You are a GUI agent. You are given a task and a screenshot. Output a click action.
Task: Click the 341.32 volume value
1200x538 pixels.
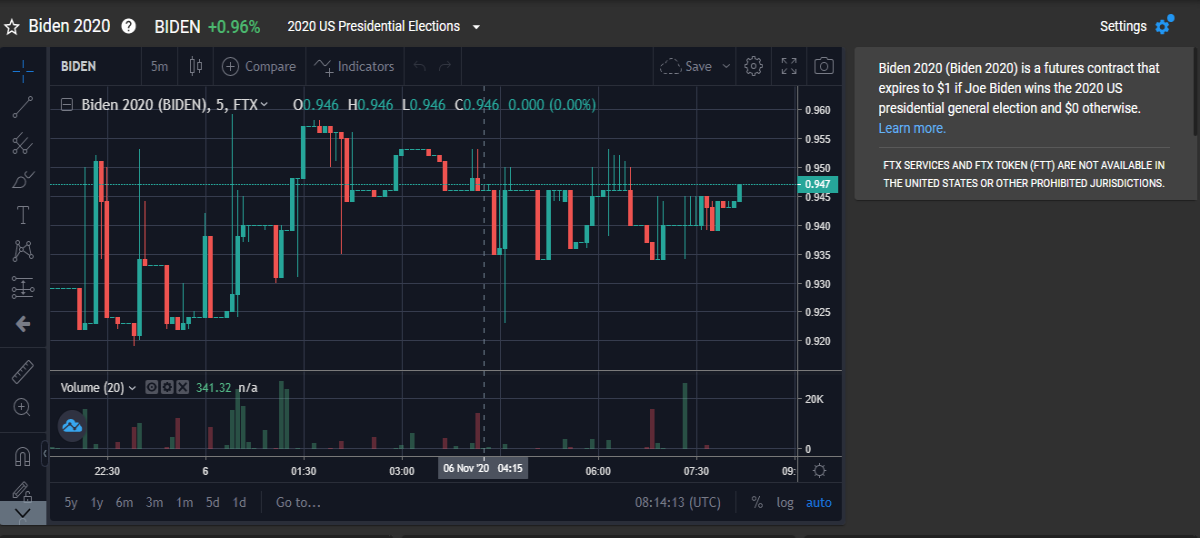click(x=214, y=387)
